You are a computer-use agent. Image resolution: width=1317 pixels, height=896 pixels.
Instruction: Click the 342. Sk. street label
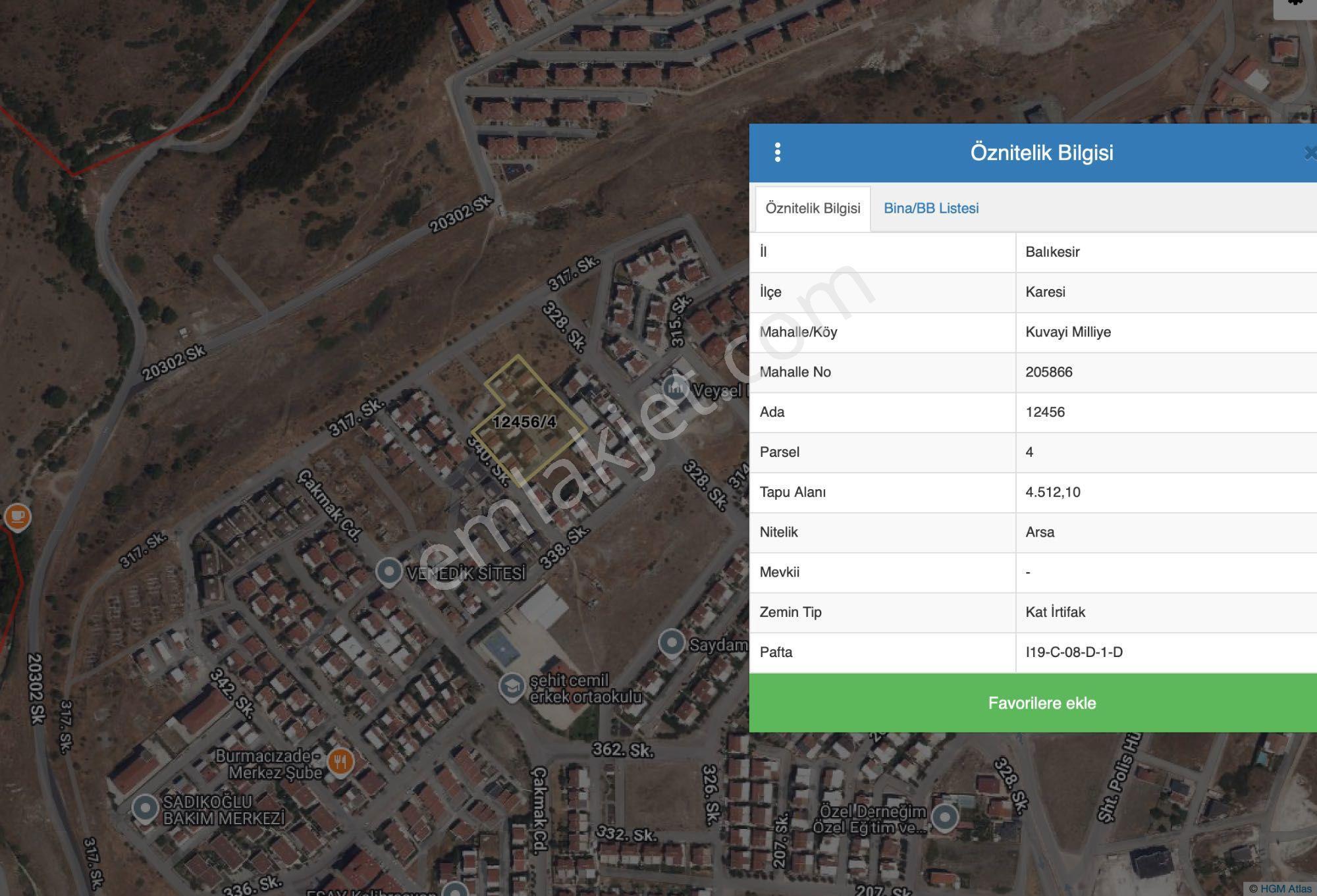click(x=232, y=693)
